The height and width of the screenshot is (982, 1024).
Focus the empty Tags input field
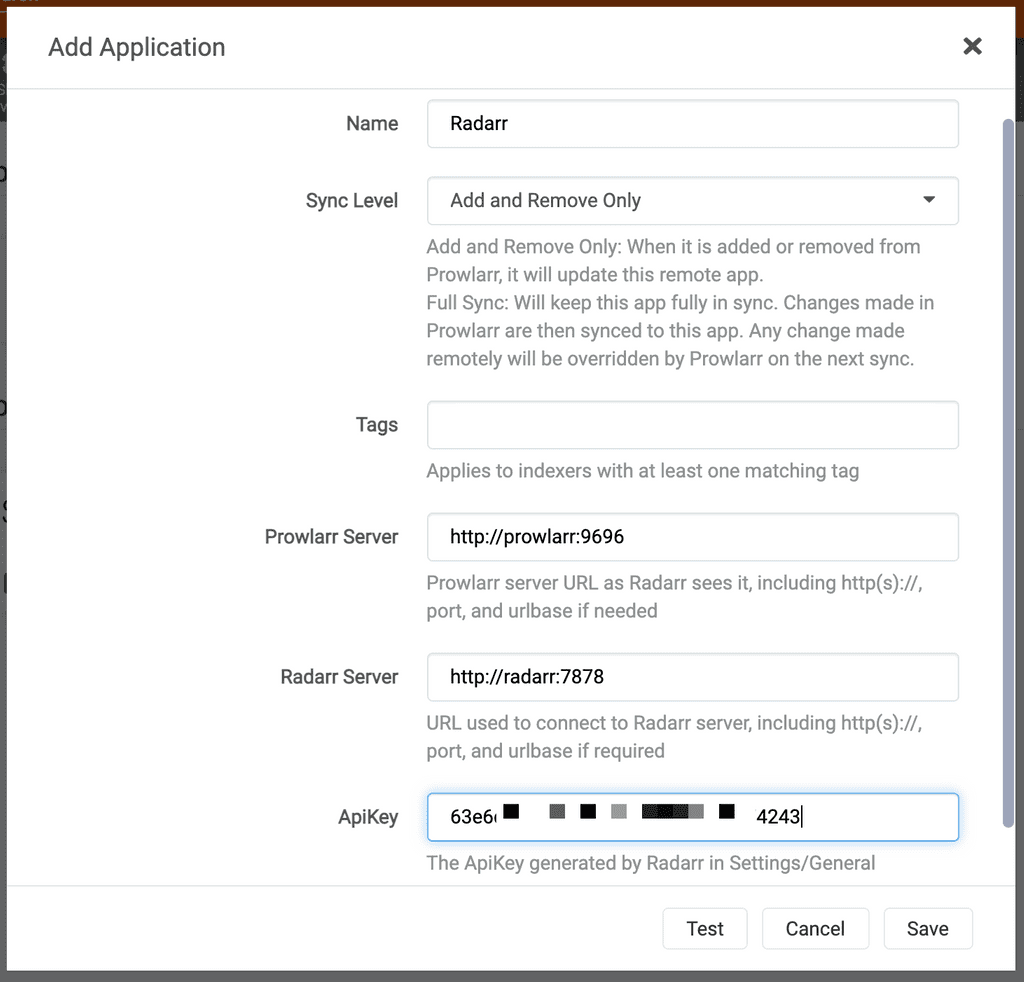click(692, 425)
